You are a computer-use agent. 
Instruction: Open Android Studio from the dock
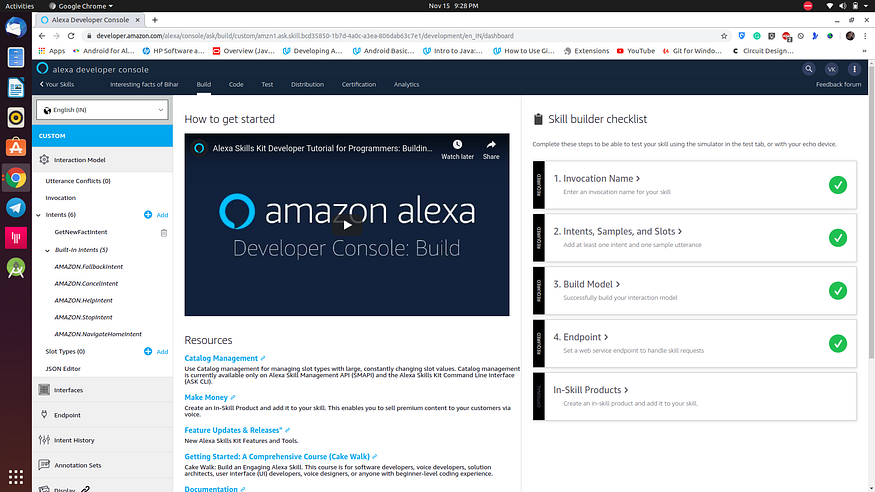click(x=16, y=268)
